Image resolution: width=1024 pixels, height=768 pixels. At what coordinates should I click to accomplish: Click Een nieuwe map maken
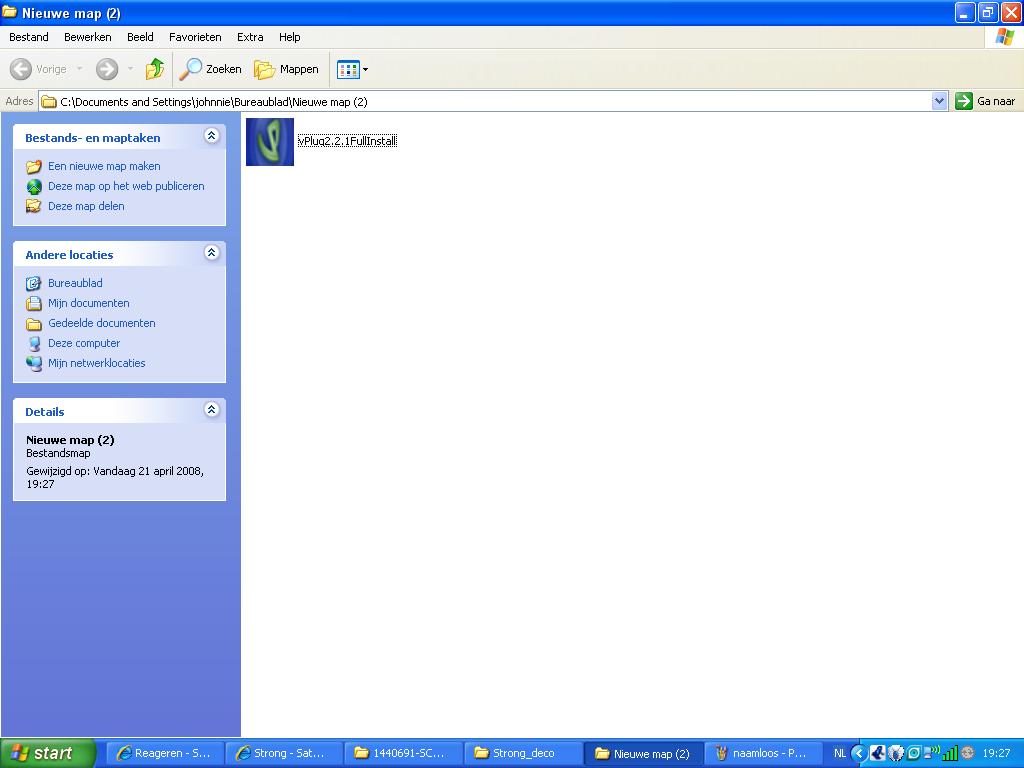pos(104,166)
